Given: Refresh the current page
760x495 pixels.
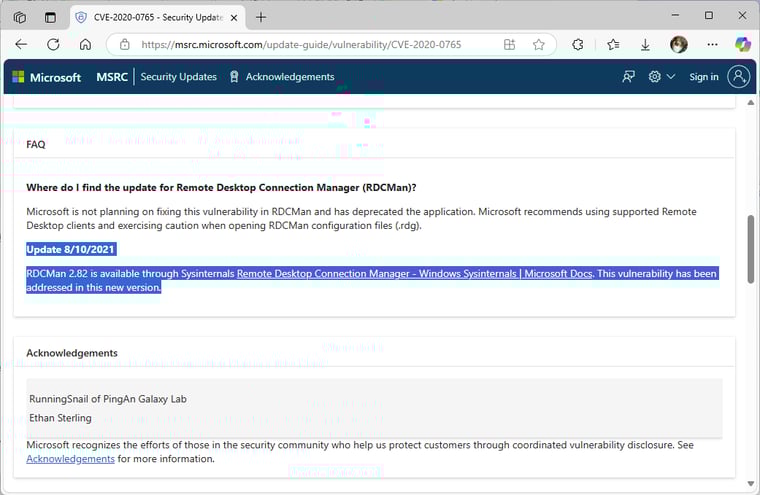Looking at the screenshot, I should (53, 45).
